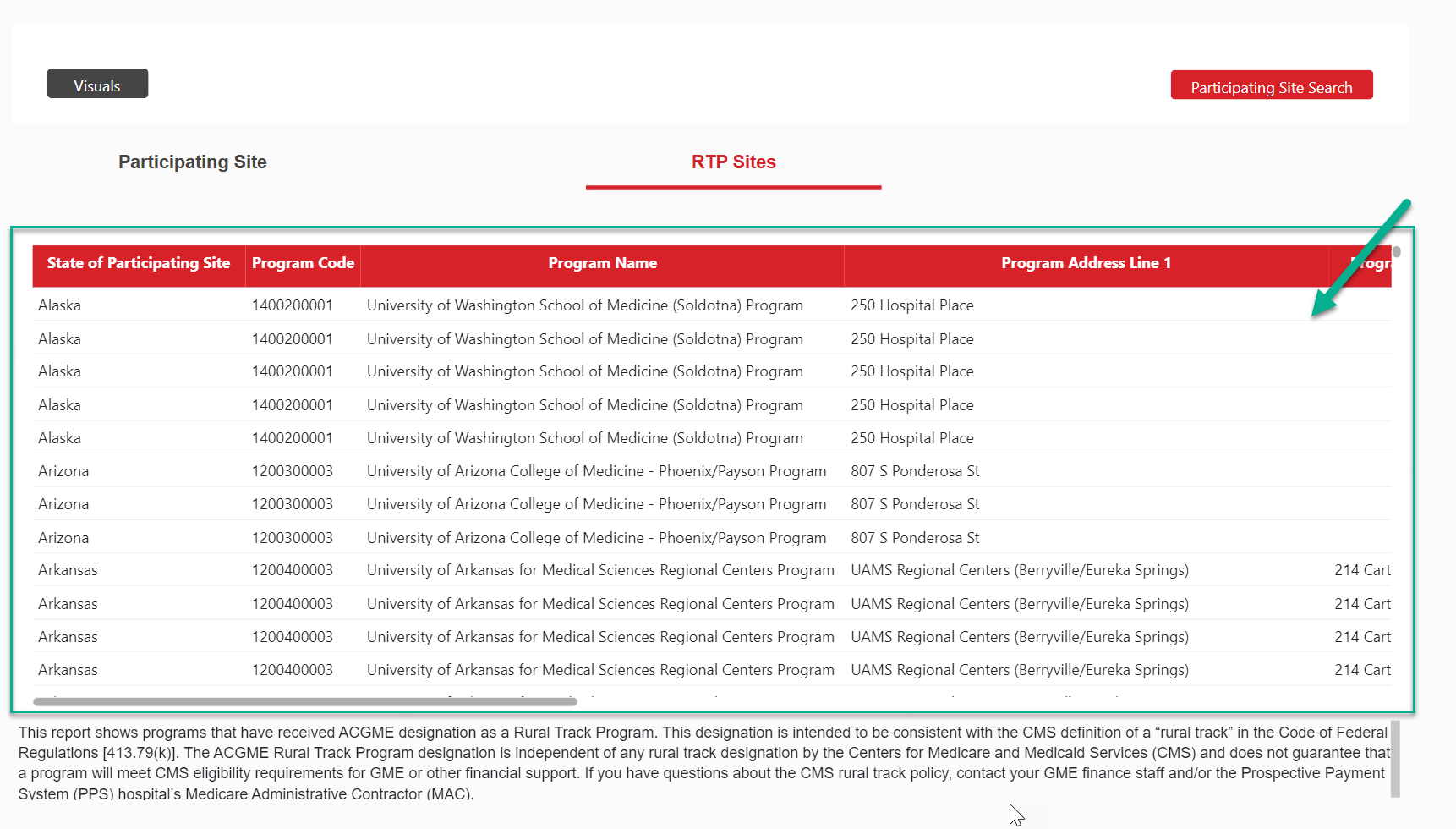Screen dimensions: 1456x829
Task: Select first Arizona Phoenix/Payson Program cell
Action: [x=597, y=471]
